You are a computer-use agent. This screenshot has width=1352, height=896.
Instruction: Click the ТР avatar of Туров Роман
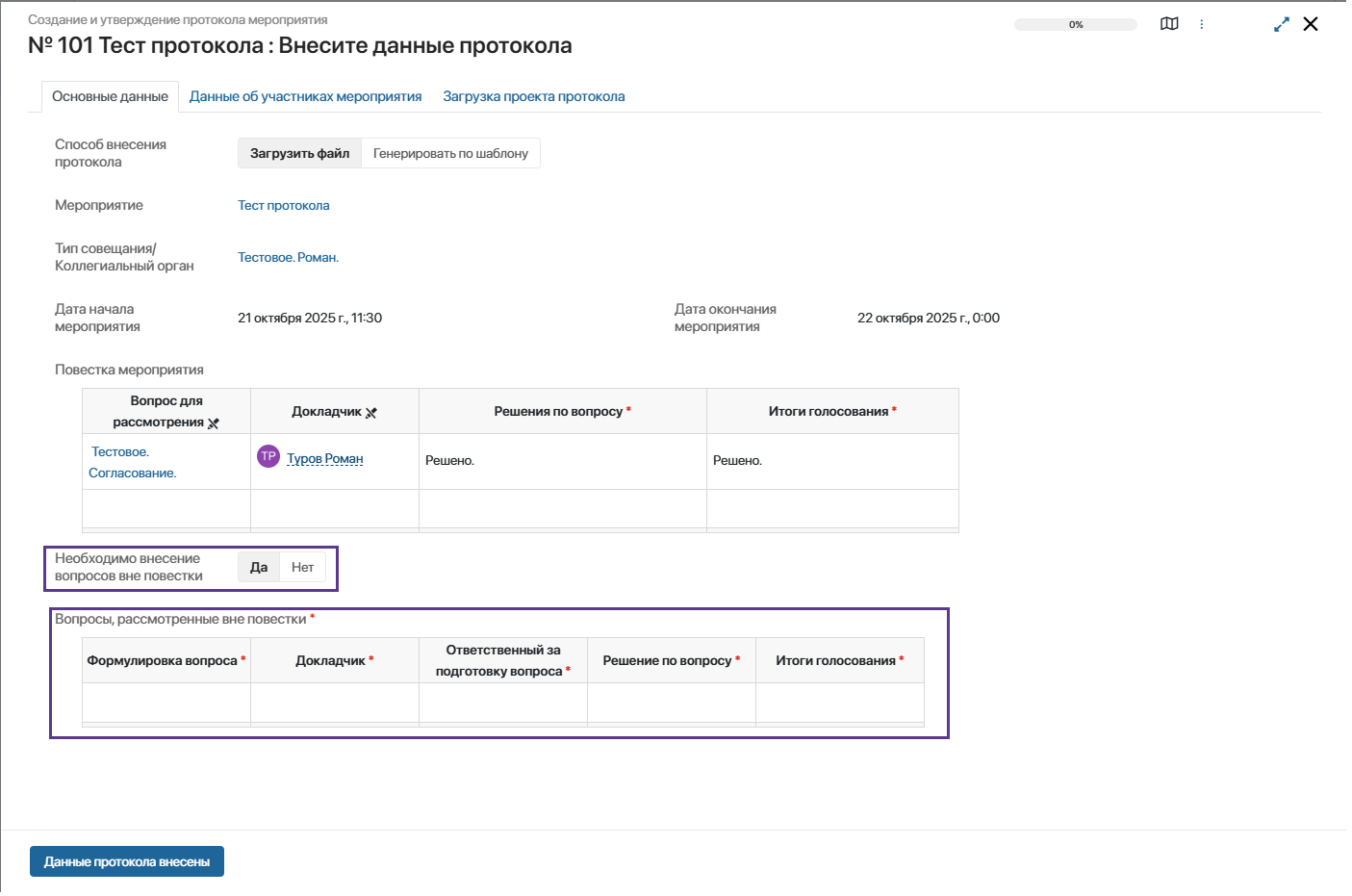(268, 457)
